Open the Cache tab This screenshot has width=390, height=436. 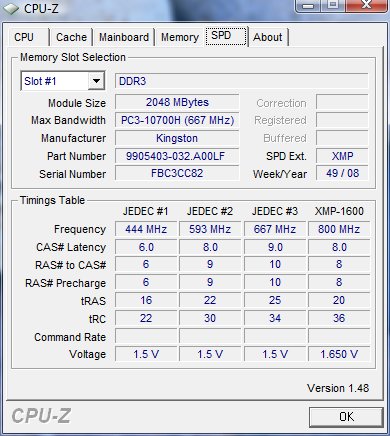coord(71,37)
